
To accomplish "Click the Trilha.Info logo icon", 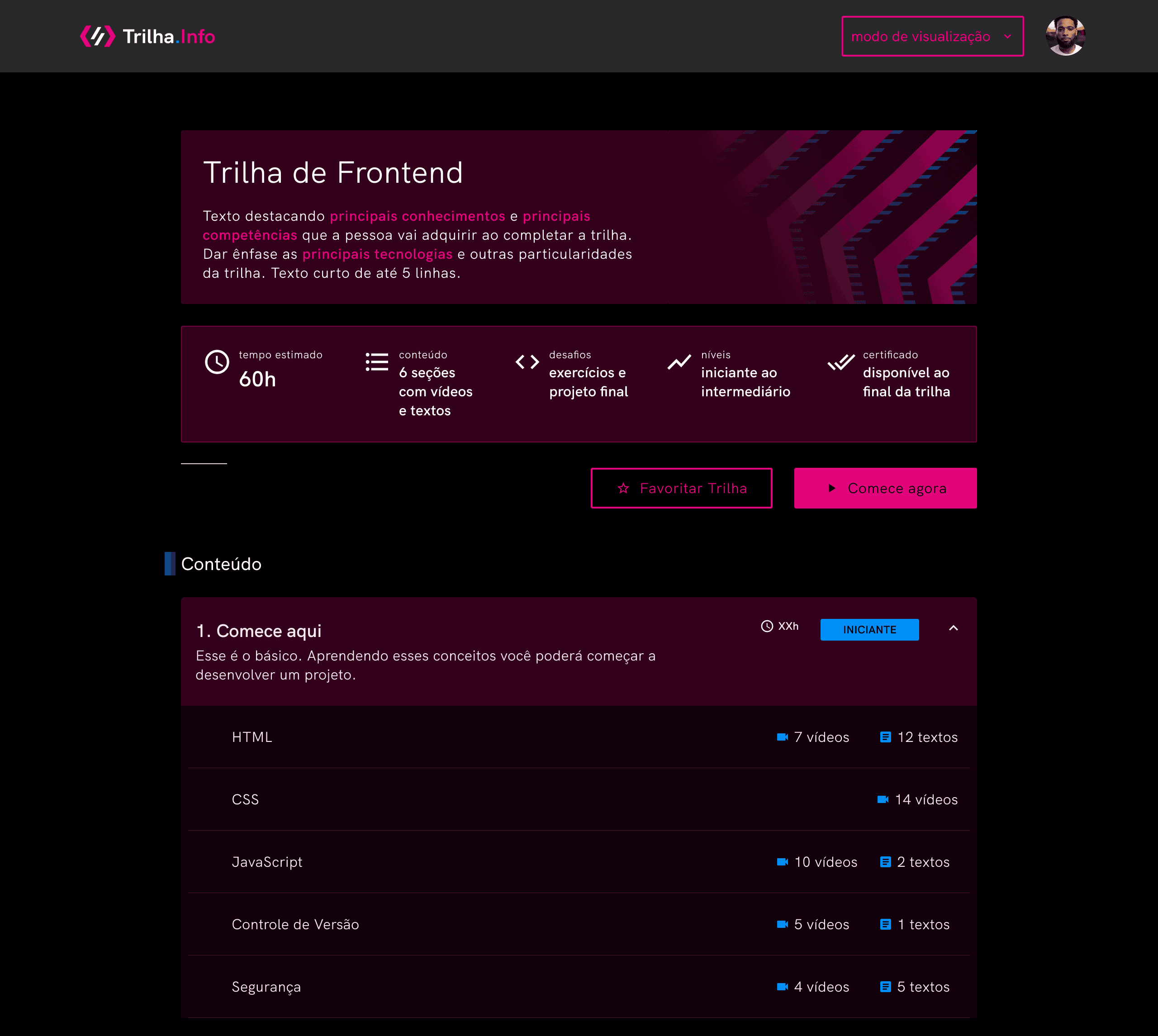I will click(x=98, y=37).
